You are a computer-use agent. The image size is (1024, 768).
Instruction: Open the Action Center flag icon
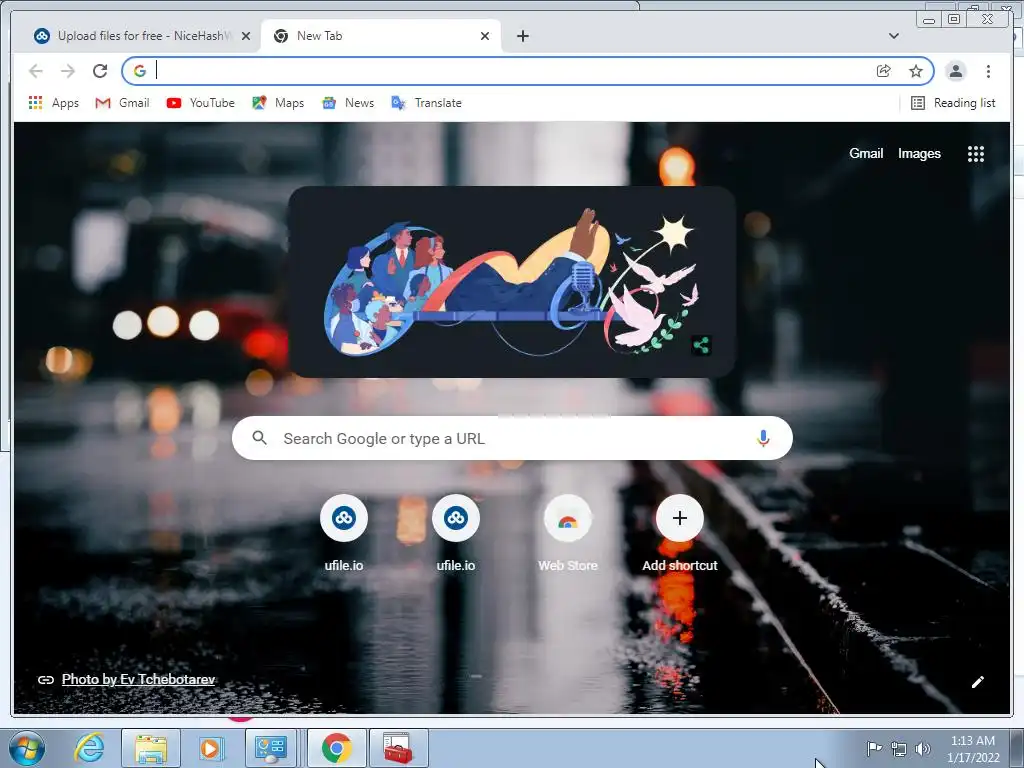coord(874,749)
